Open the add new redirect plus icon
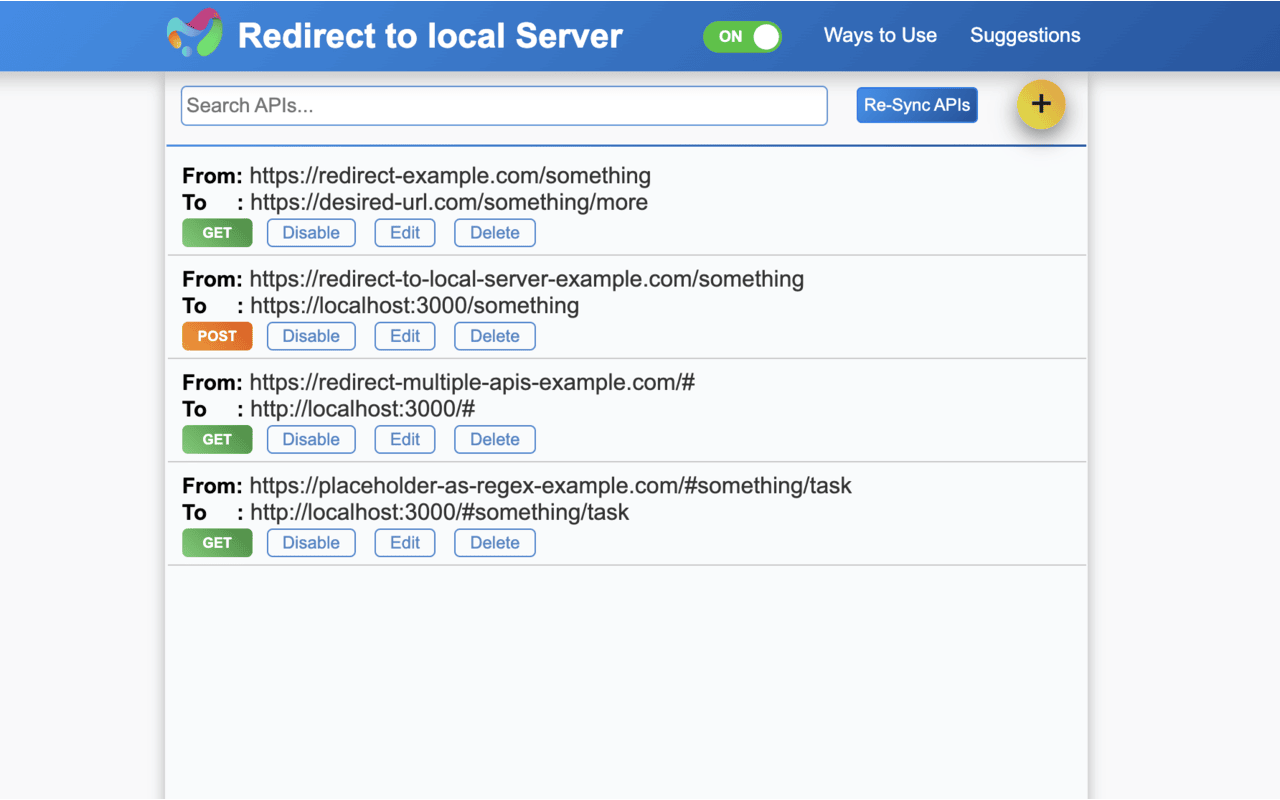The width and height of the screenshot is (1280, 800). (1041, 104)
